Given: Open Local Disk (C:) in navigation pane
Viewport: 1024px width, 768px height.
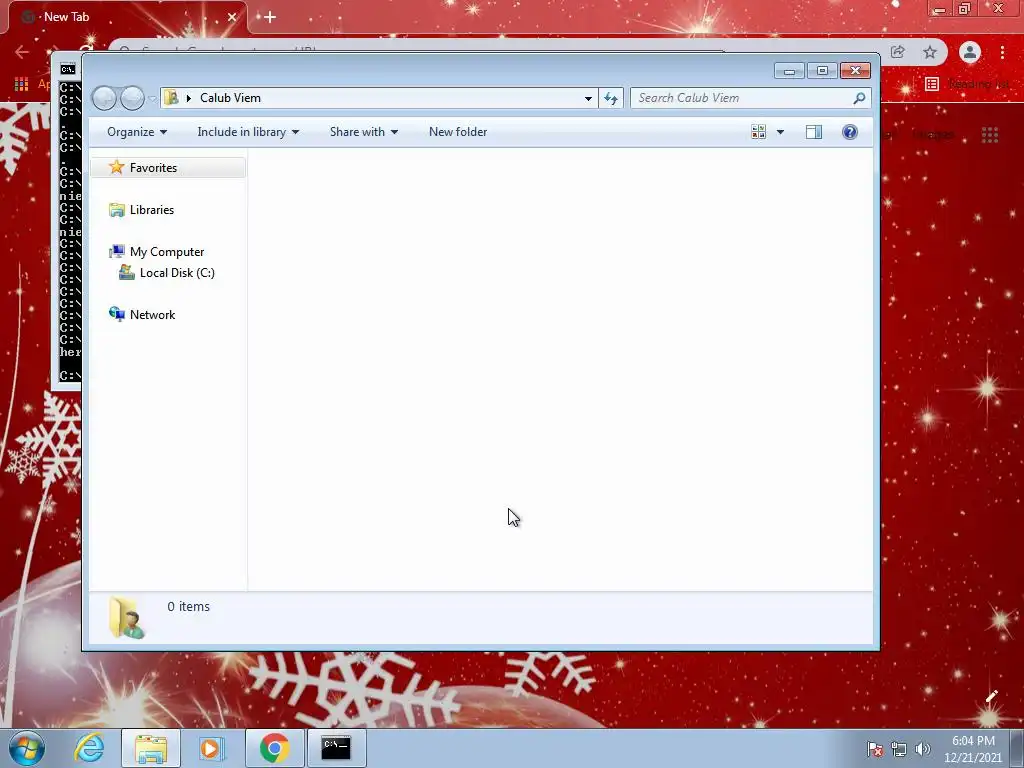Looking at the screenshot, I should coord(177,273).
